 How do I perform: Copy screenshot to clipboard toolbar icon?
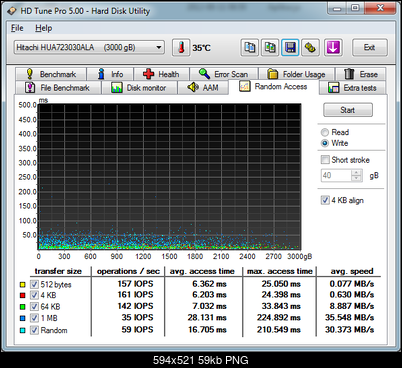click(270, 47)
